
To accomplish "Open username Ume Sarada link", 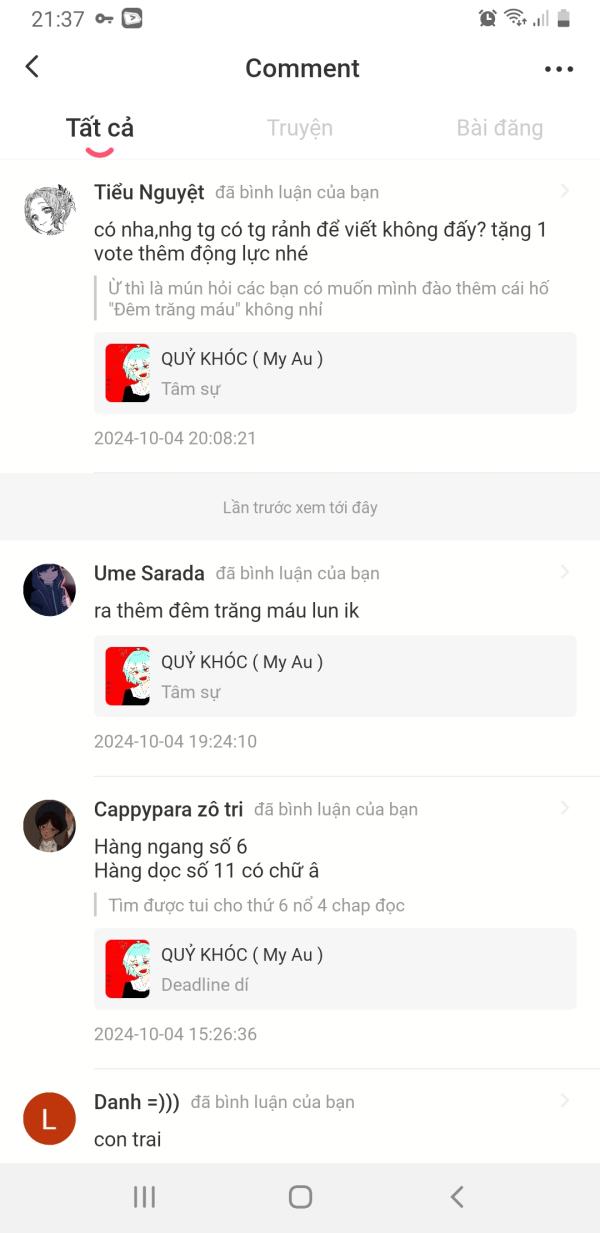I will tap(149, 573).
